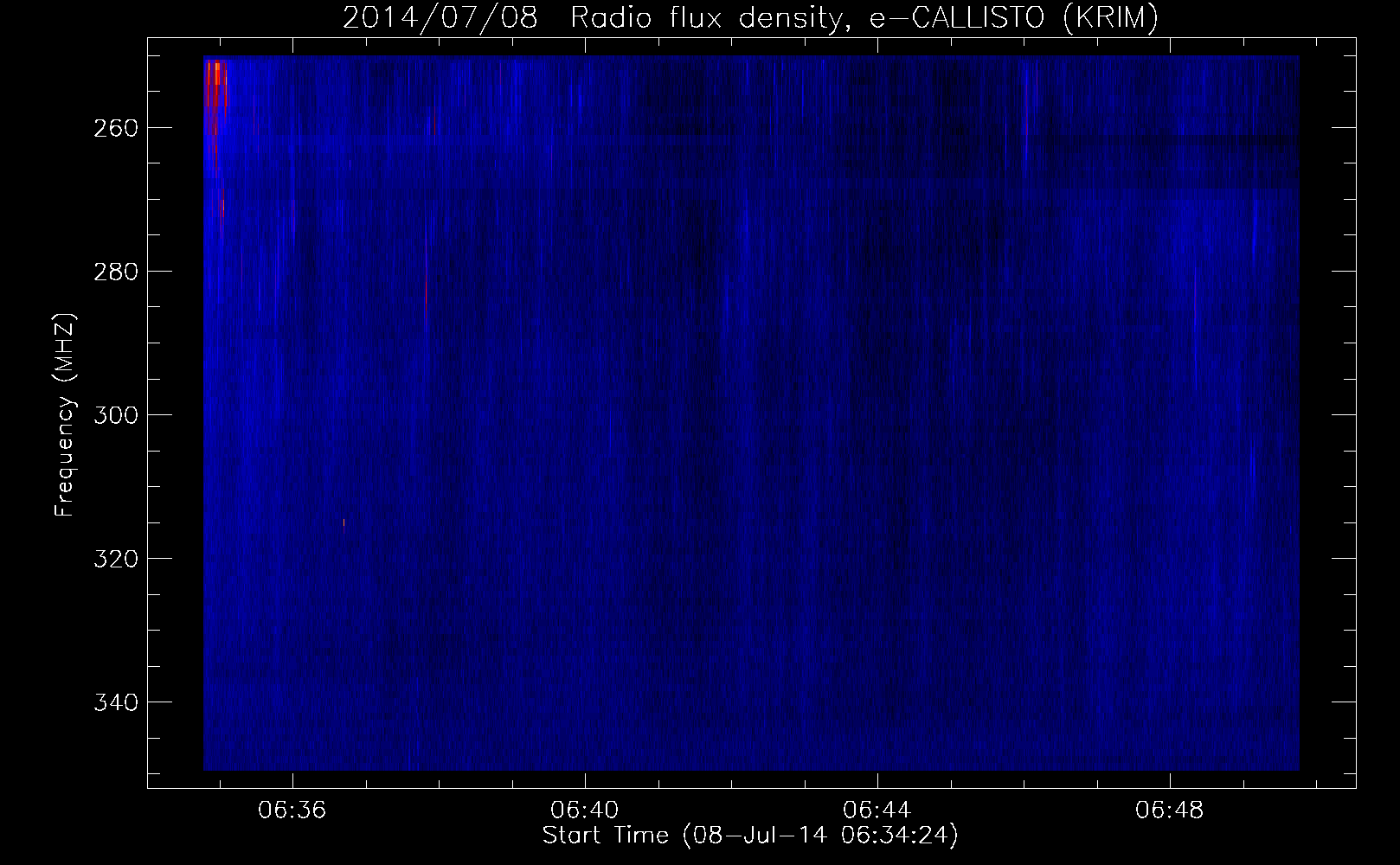The image size is (1400, 865).
Task: Click the 06:44 time tick label
Action: point(877,811)
